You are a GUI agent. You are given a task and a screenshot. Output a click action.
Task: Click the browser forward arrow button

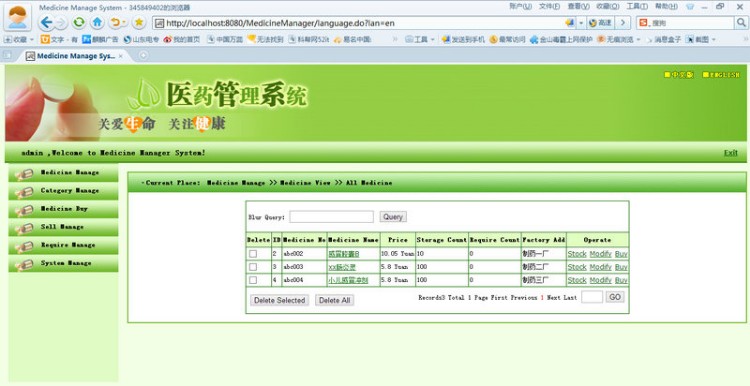tap(61, 22)
